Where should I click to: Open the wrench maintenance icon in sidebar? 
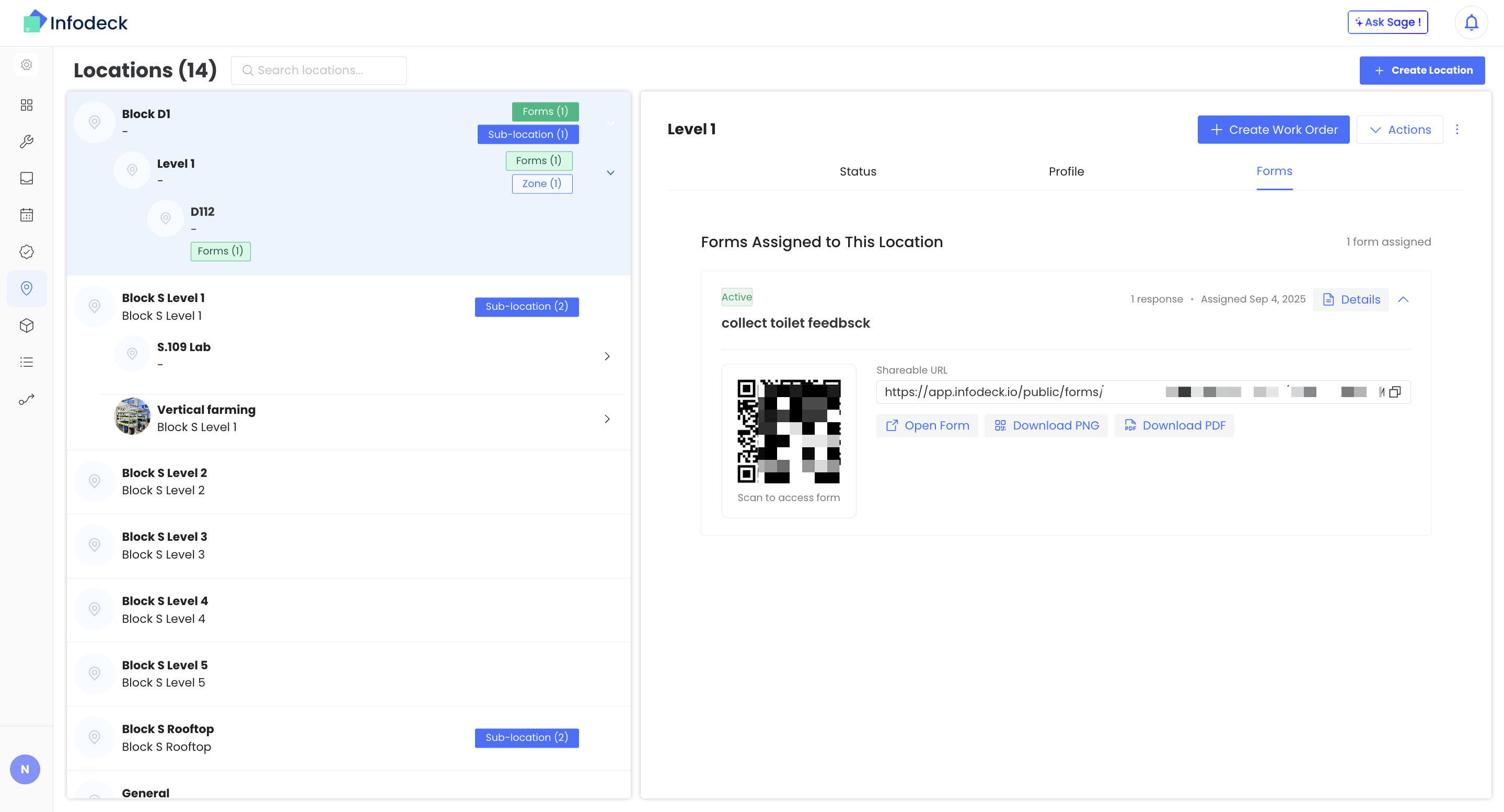26,141
